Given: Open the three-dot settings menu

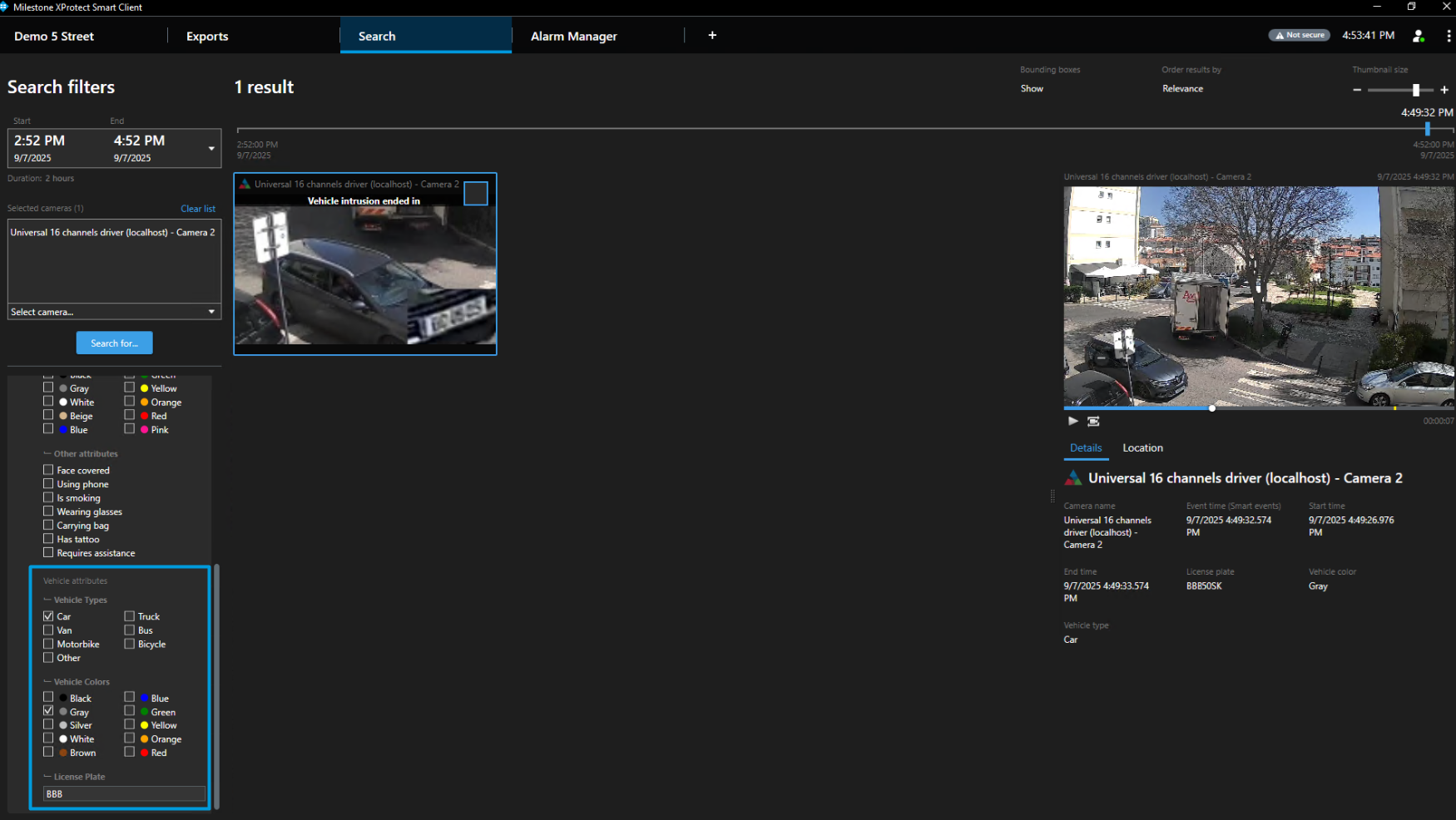Looking at the screenshot, I should (x=1449, y=36).
